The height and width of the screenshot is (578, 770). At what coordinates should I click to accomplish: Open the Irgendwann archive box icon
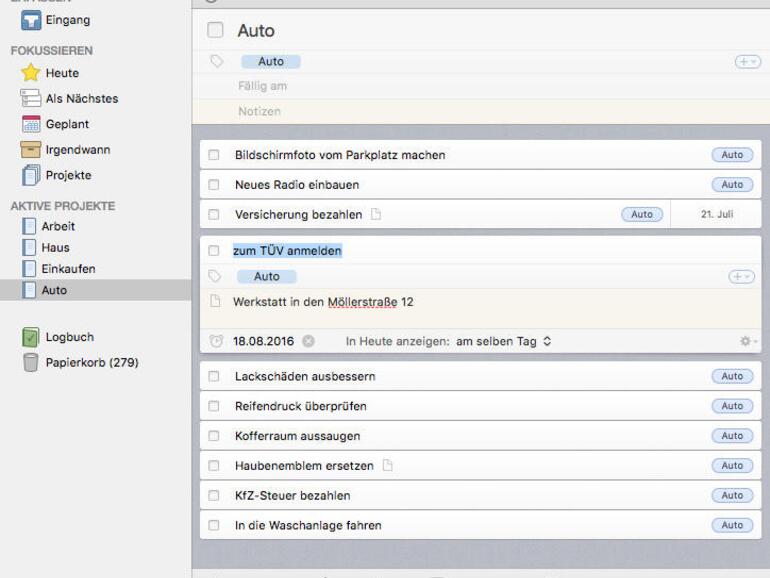pos(31,150)
